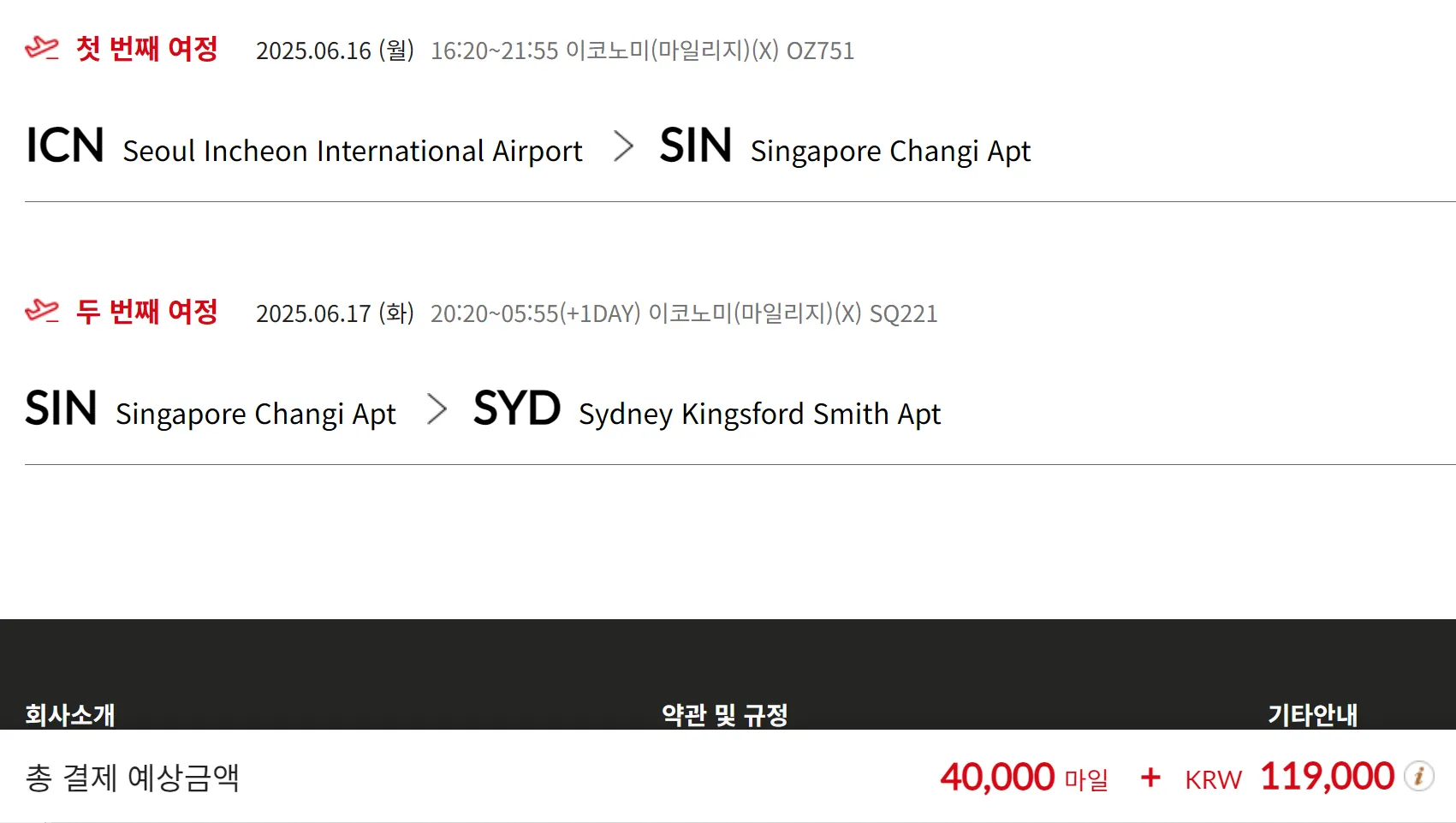
Task: Open the info icon next to KRW 119,000
Action: 1418,776
